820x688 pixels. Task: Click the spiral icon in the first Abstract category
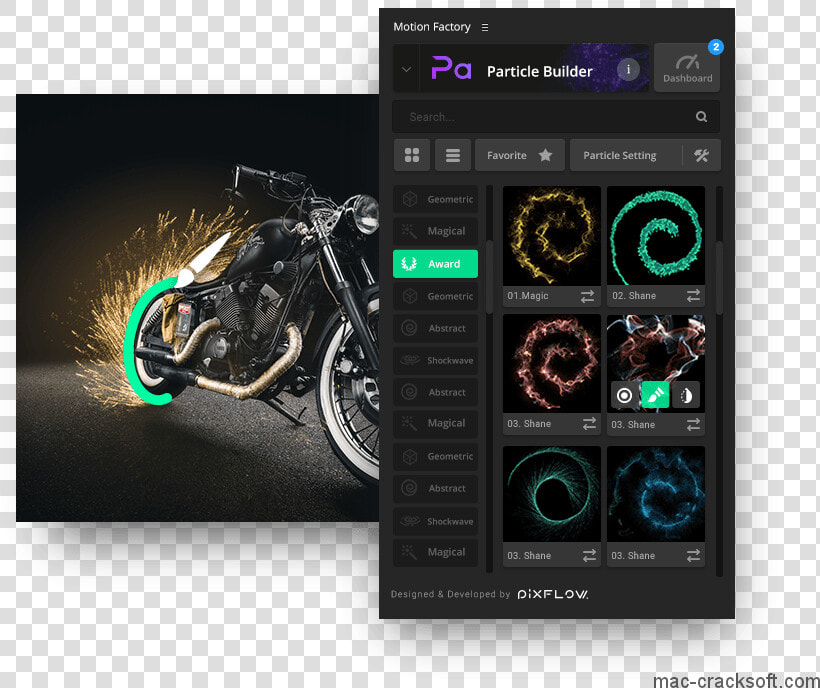pos(409,328)
